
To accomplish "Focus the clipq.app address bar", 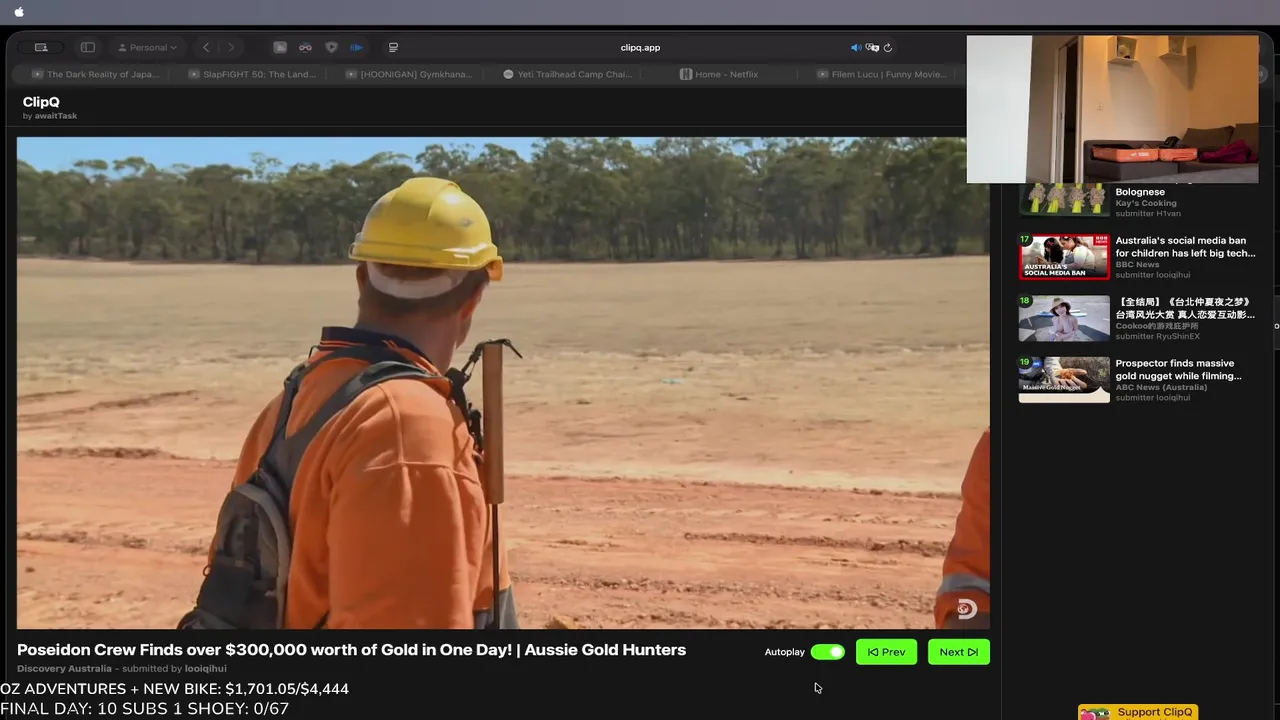I will click(640, 47).
